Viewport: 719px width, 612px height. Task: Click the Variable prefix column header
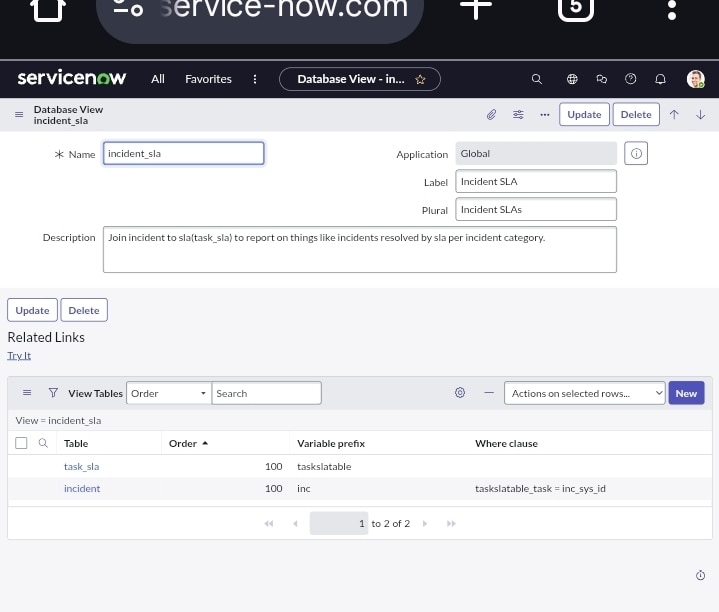click(331, 443)
